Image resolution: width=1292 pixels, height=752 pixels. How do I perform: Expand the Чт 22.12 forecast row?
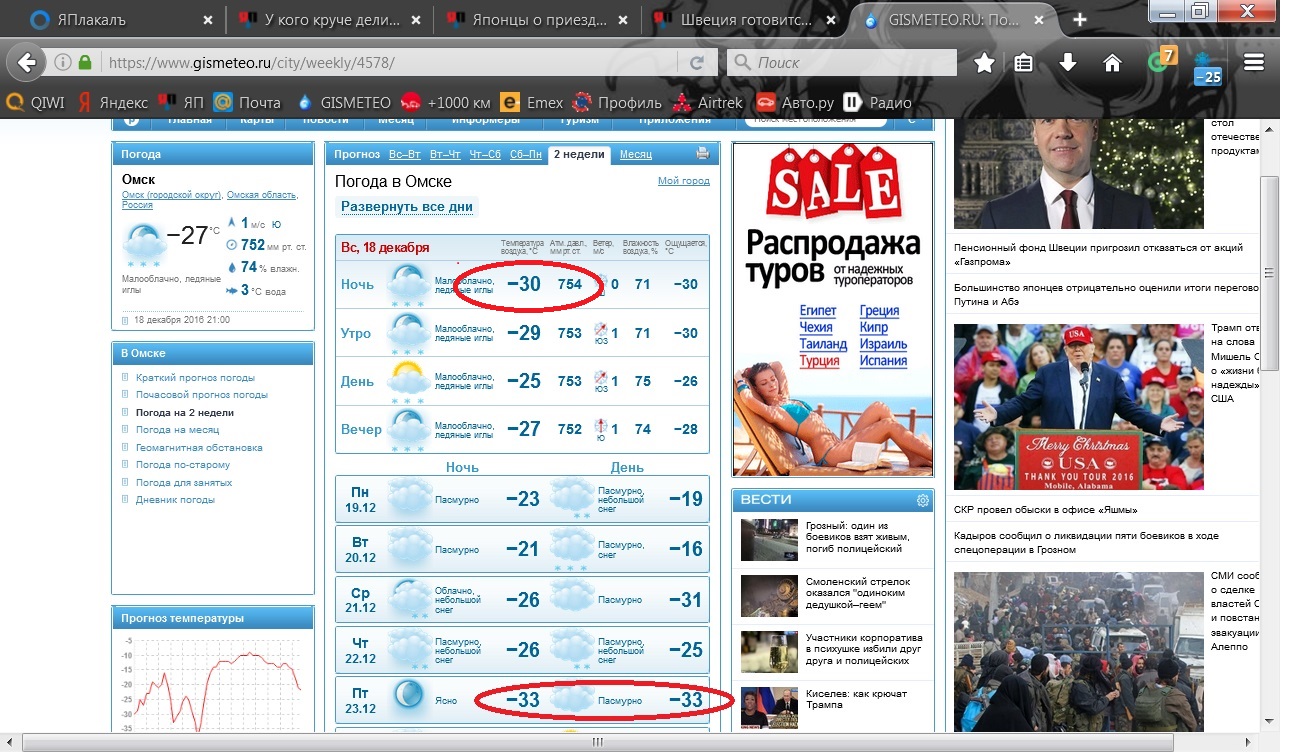tap(522, 650)
